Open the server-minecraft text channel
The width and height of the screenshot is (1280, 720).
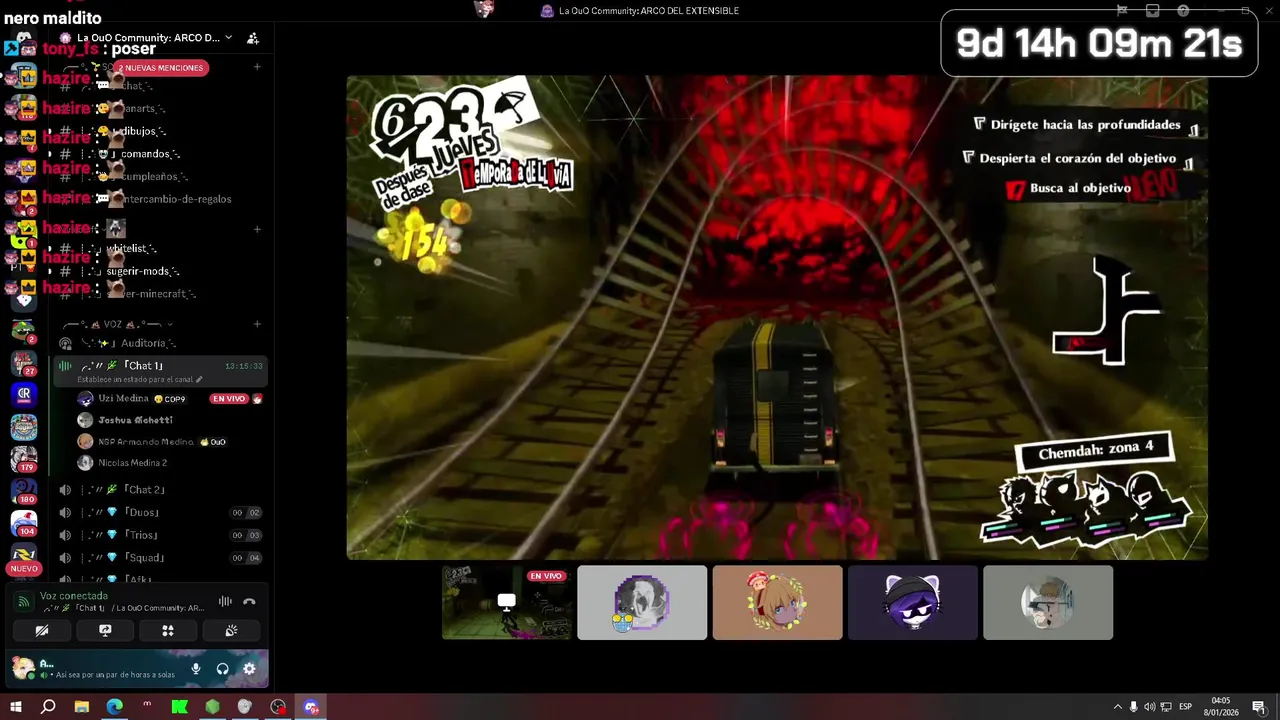(x=160, y=294)
